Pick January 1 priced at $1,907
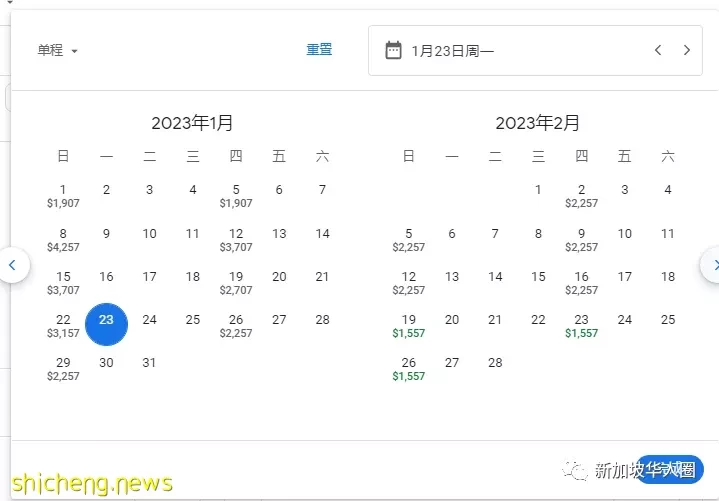This screenshot has width=719, height=501. [63, 196]
